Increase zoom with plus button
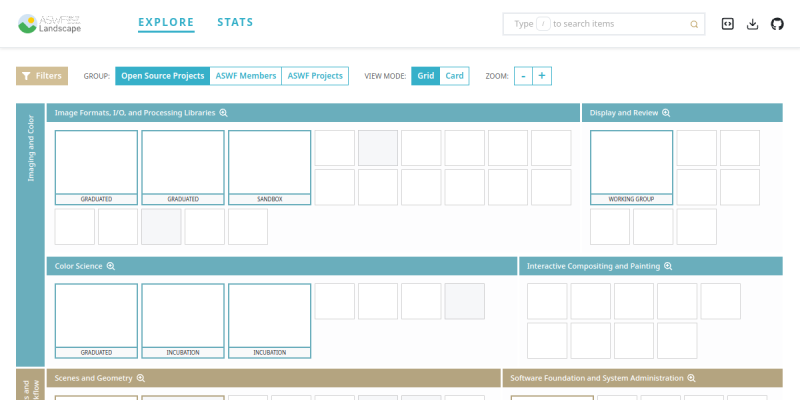 pyautogui.click(x=542, y=76)
